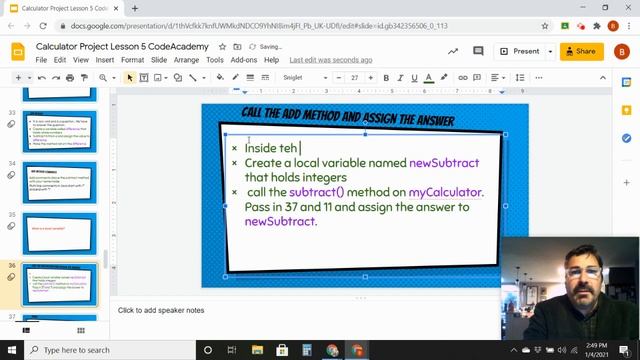Open the fill color picker
Screen dimensions: 640x360
[x=220, y=77]
